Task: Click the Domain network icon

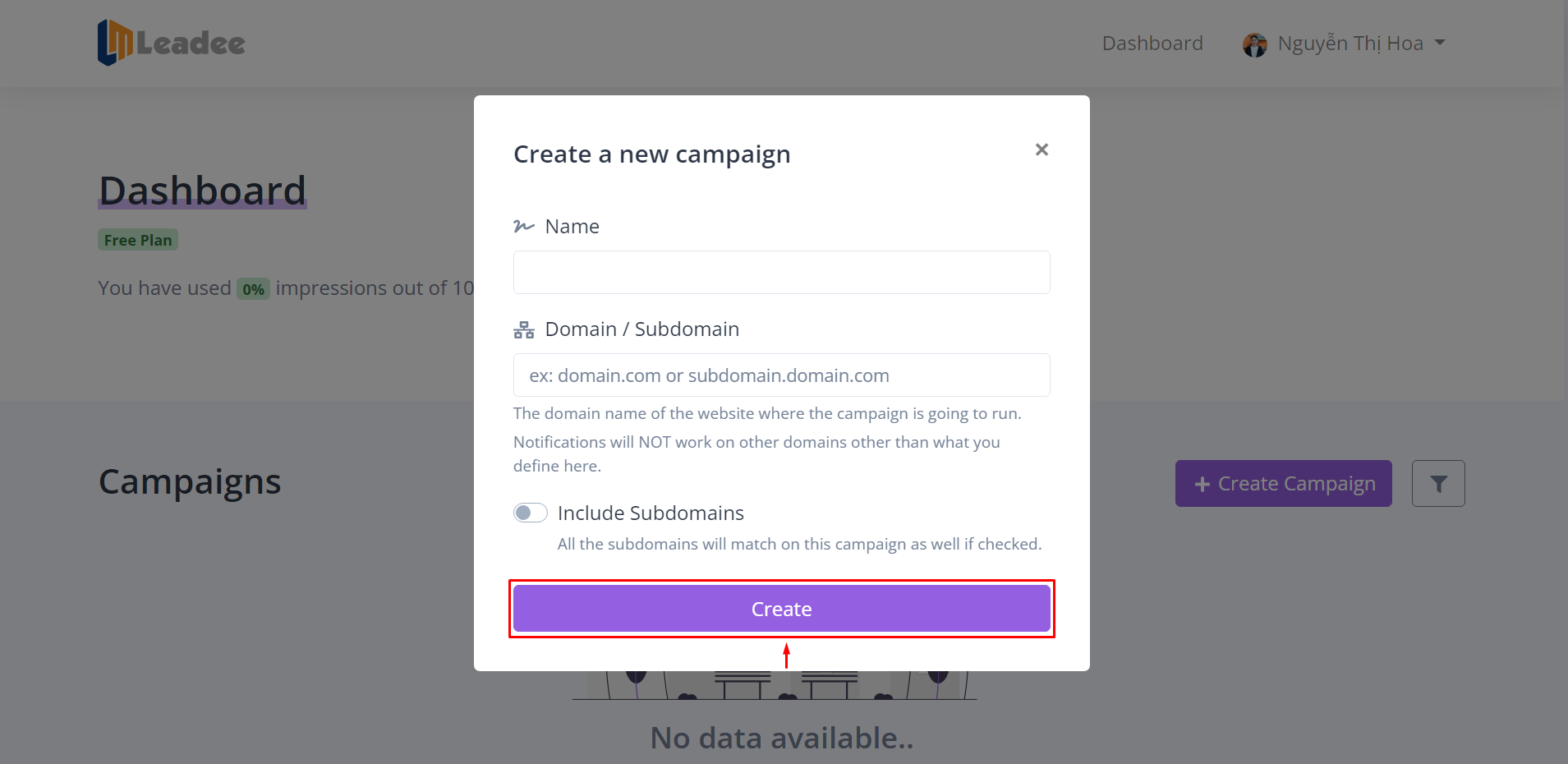Action: pyautogui.click(x=523, y=329)
